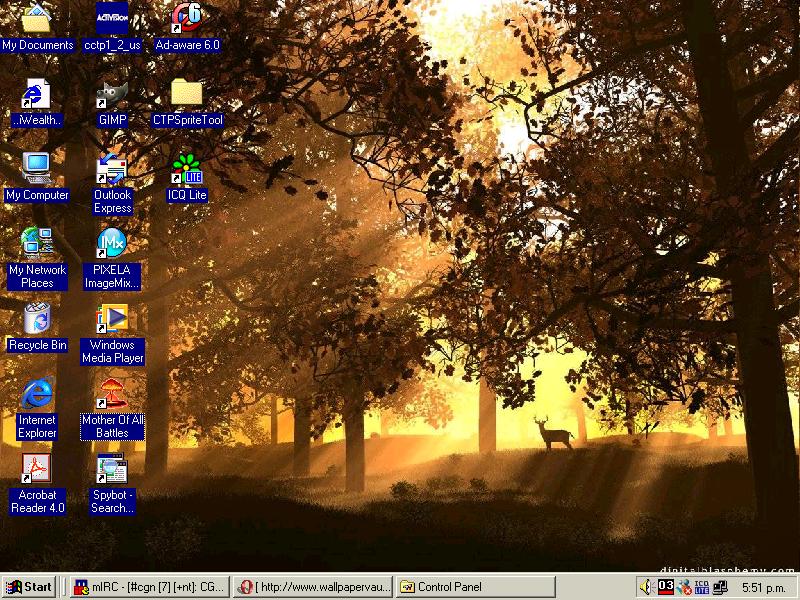Select the PIXELA ImageMixer icon

(x=112, y=245)
